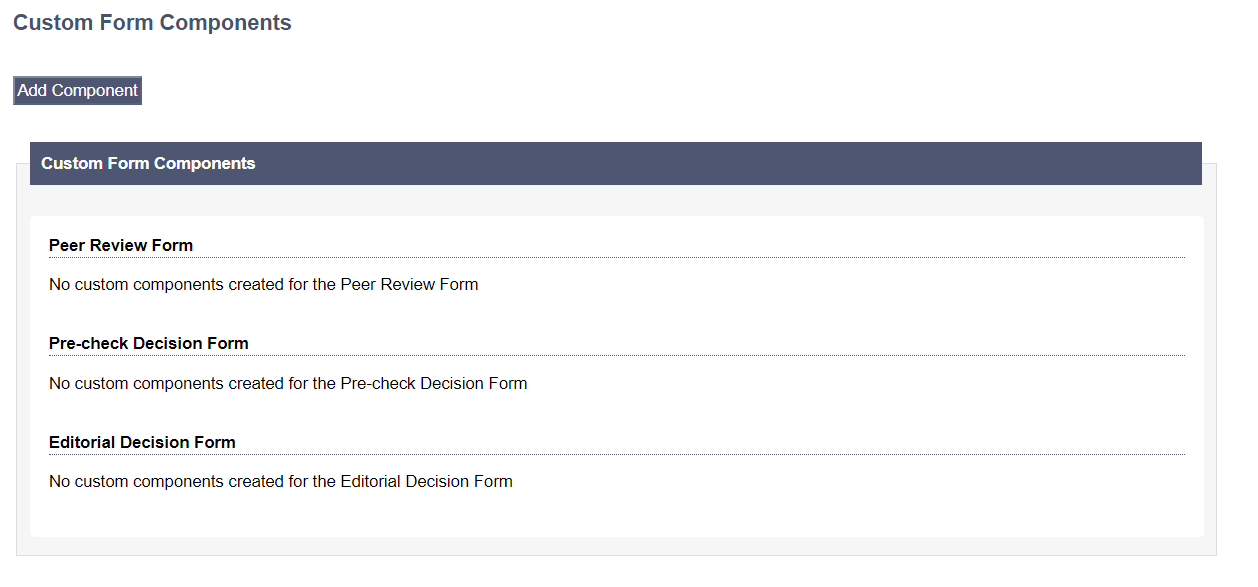Click "Pre-check Decision Form" ending the second message

[433, 383]
